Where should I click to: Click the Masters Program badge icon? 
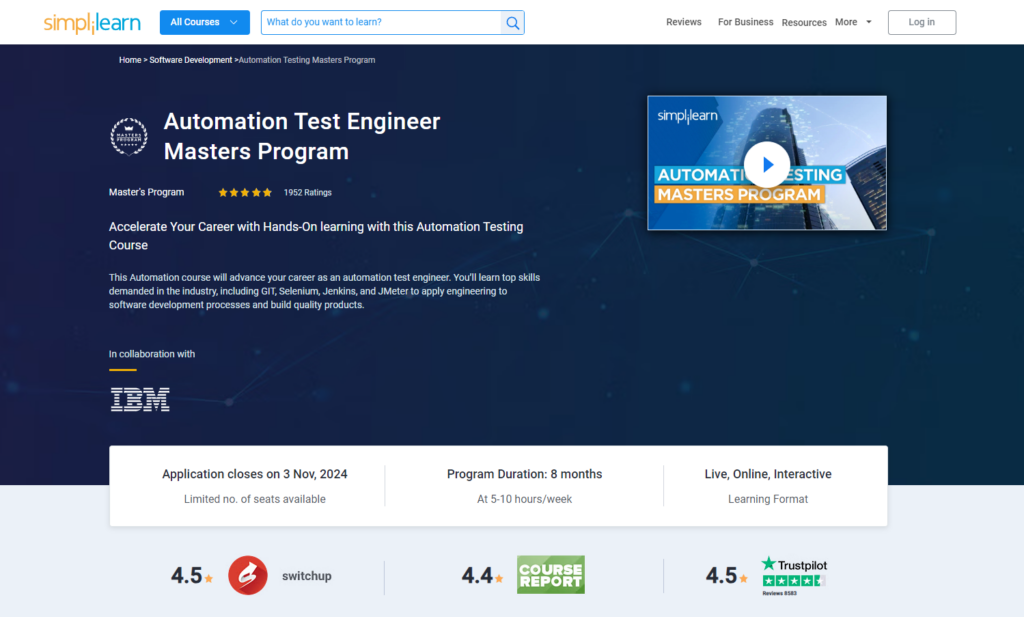pyautogui.click(x=129, y=136)
